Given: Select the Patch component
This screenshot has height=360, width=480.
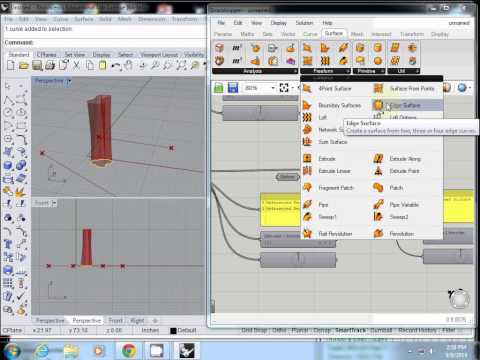Looking at the screenshot, I should coord(388,188).
